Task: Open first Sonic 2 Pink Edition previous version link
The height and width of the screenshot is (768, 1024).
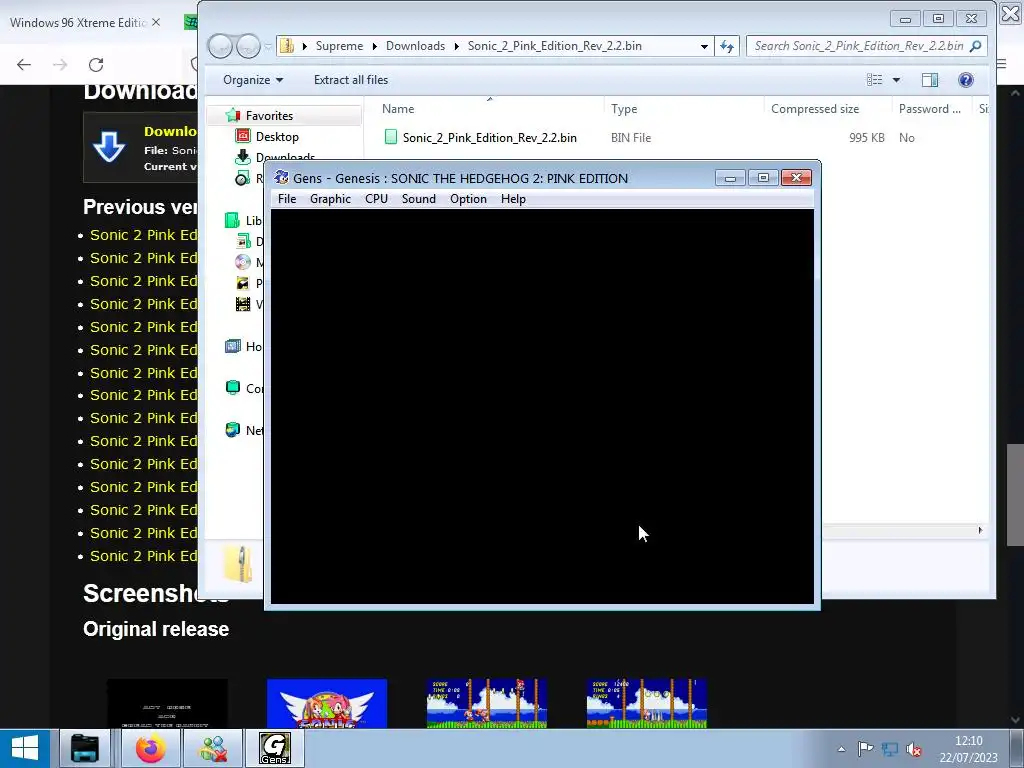Action: pyautogui.click(x=143, y=235)
